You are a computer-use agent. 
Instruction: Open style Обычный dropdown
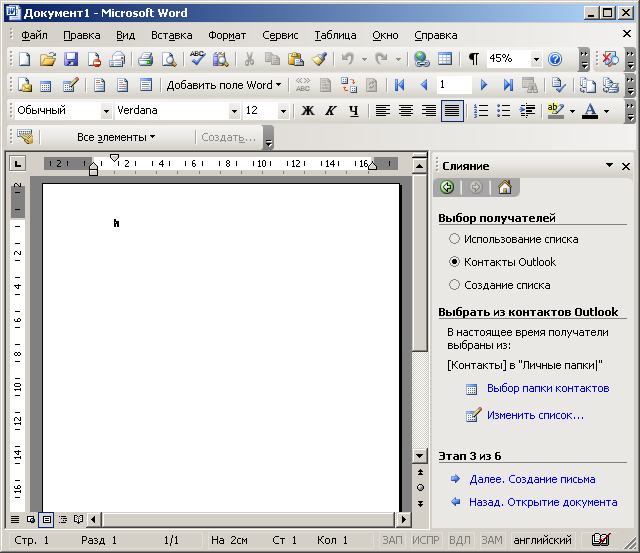point(106,111)
